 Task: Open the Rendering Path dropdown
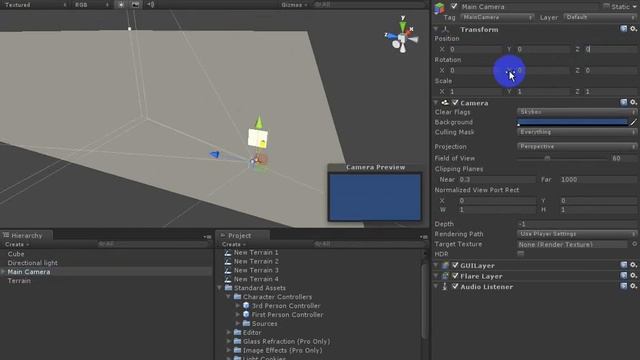577,234
